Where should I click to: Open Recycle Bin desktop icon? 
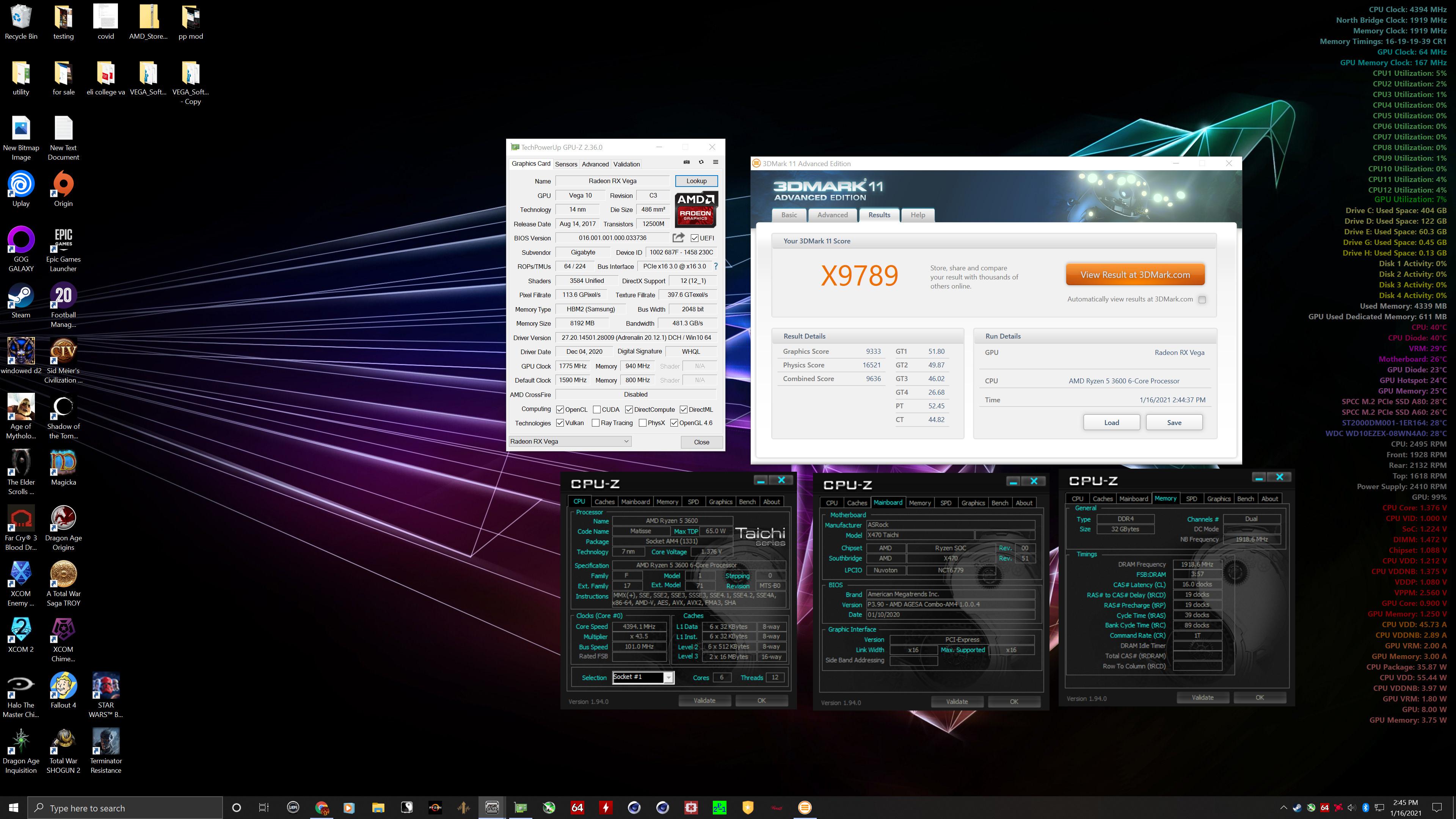21,23
